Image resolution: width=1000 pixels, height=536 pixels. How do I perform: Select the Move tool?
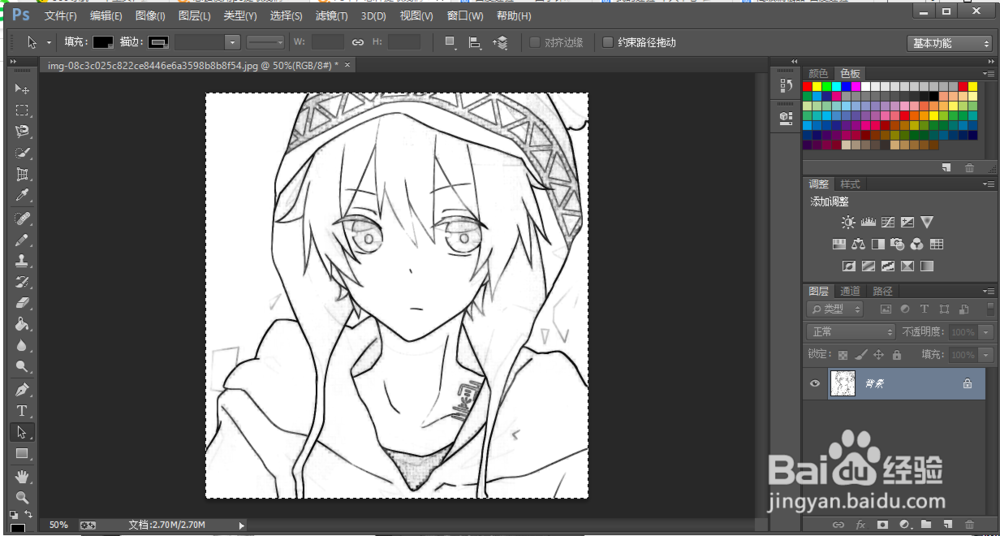pos(22,89)
